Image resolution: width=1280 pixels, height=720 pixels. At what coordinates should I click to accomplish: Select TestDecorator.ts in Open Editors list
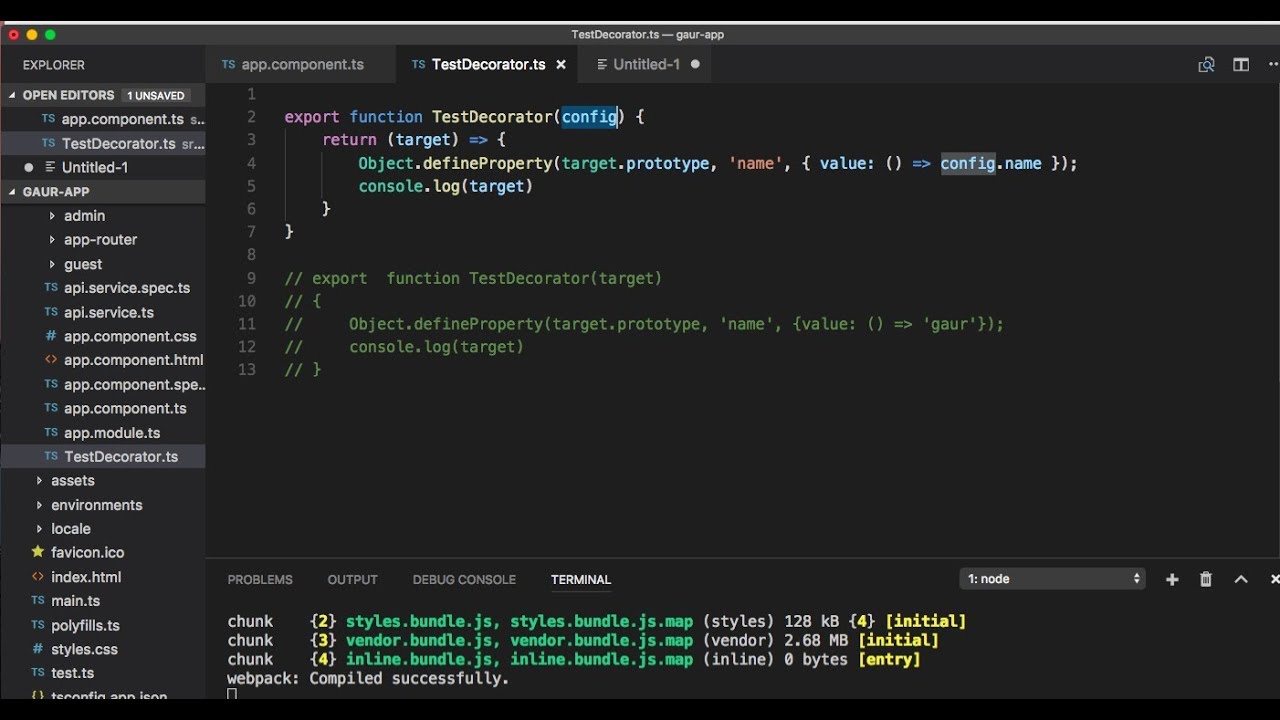click(x=103, y=143)
